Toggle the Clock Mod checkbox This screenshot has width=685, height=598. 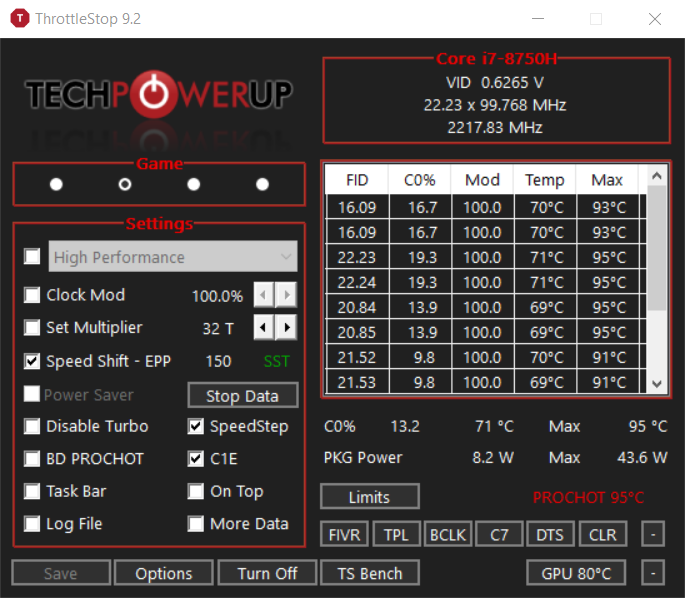point(32,295)
